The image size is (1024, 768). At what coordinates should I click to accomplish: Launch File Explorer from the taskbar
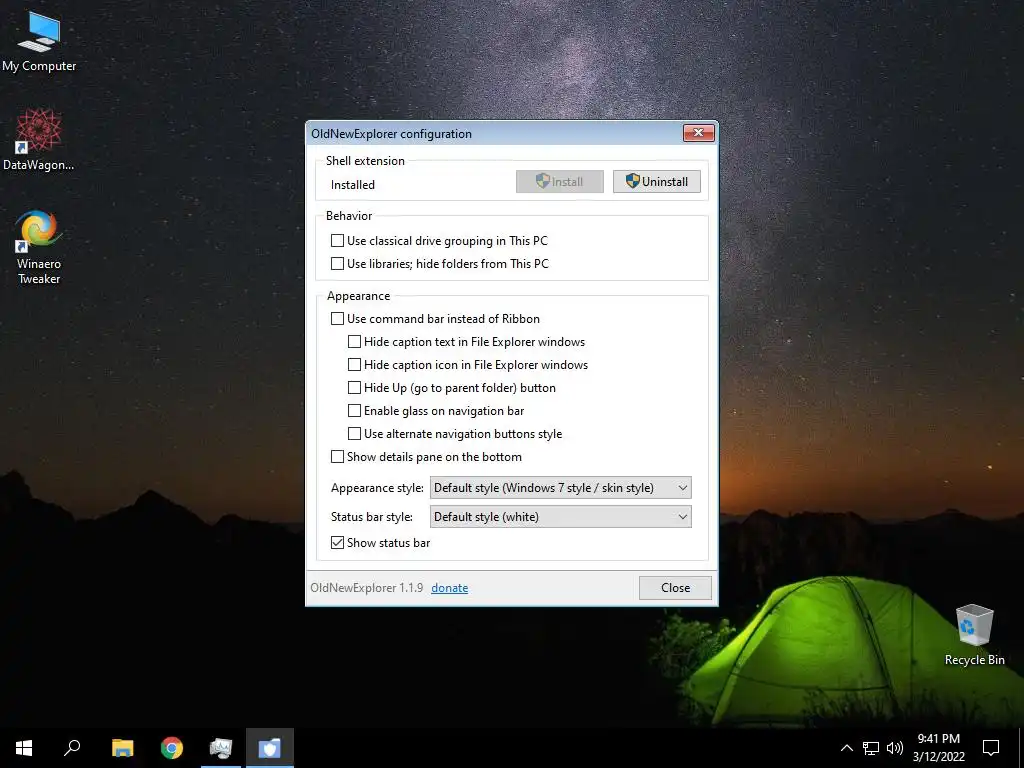(x=122, y=748)
